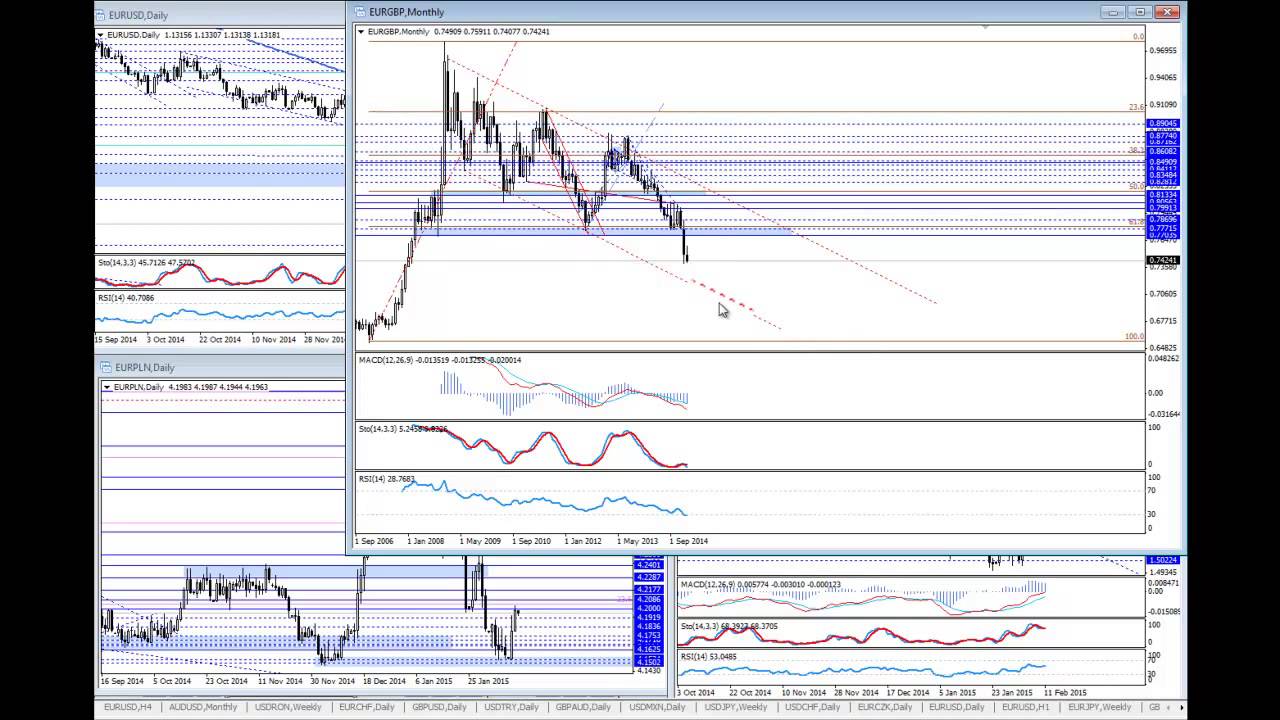Click the Fibonacci 23.6 level label
This screenshot has height=720, width=1280.
(x=1136, y=107)
